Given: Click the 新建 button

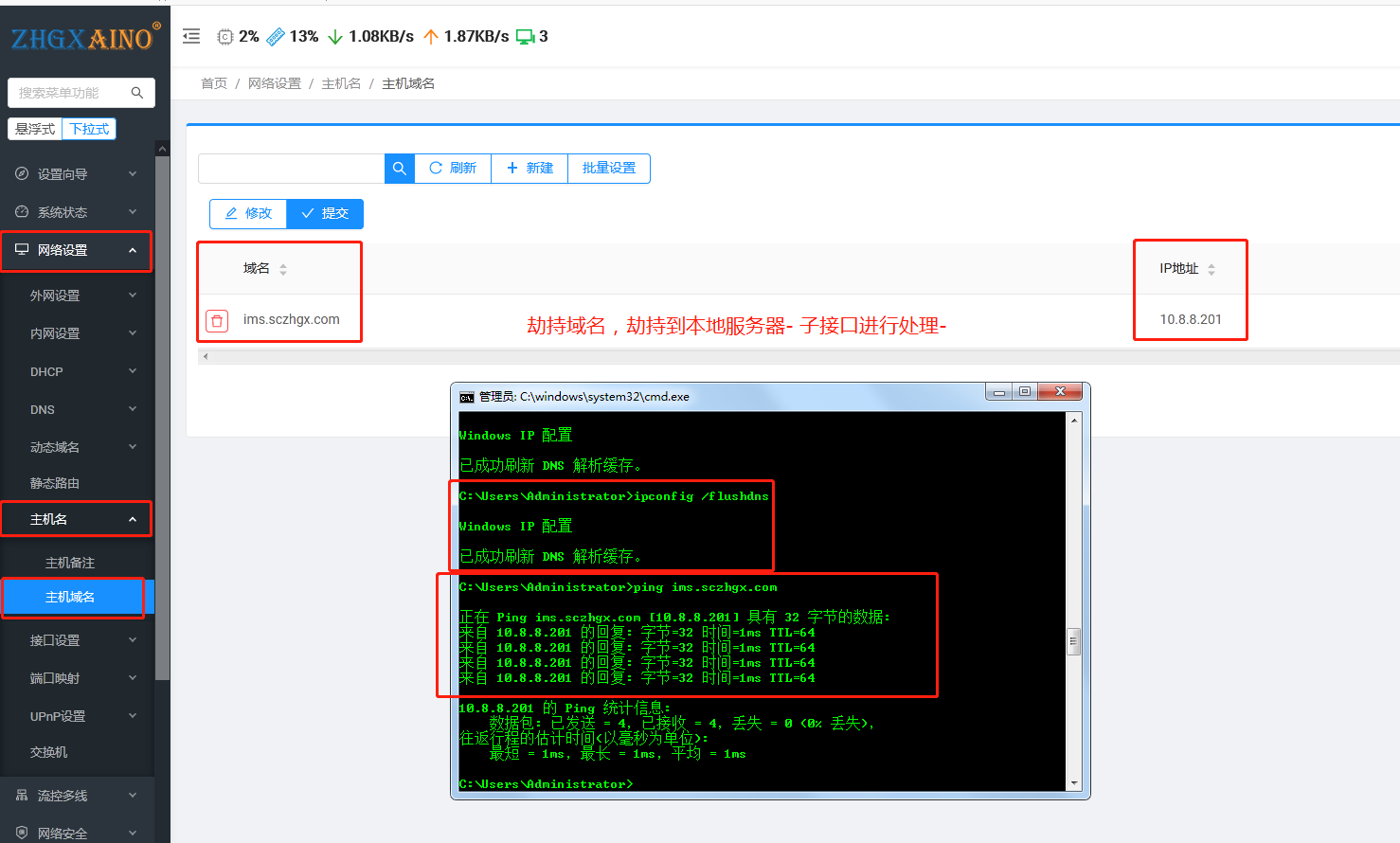Looking at the screenshot, I should point(529,169).
